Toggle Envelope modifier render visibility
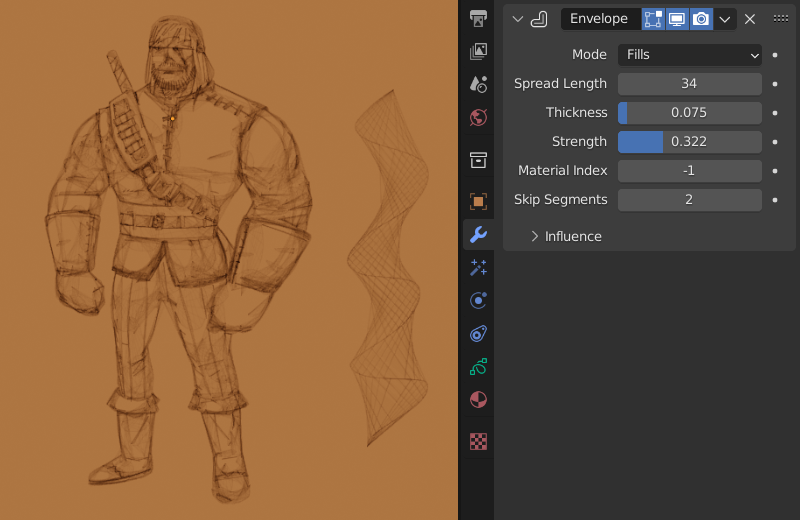800x520 pixels. [x=701, y=19]
